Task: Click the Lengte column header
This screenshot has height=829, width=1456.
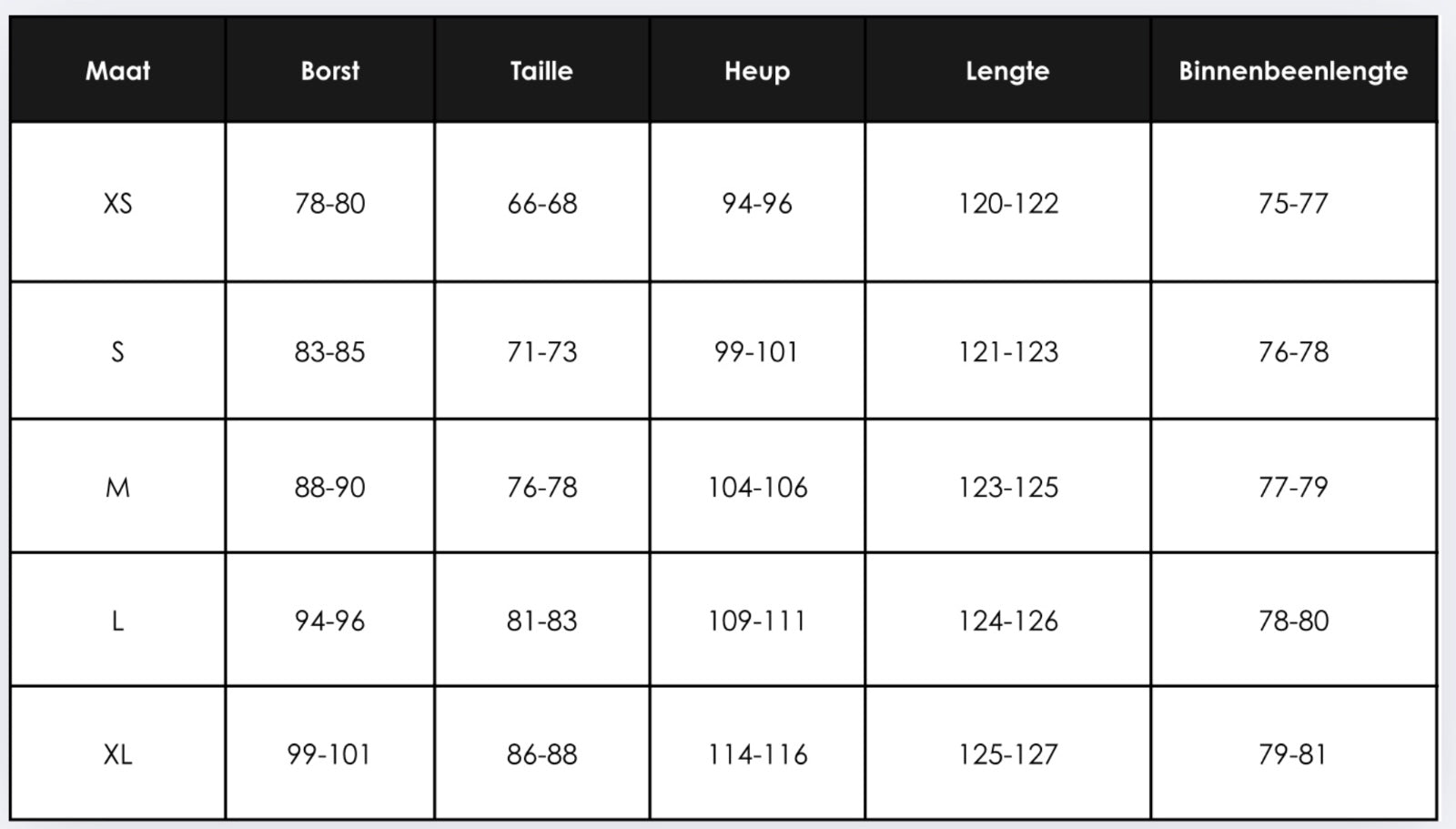Action: 1007,71
